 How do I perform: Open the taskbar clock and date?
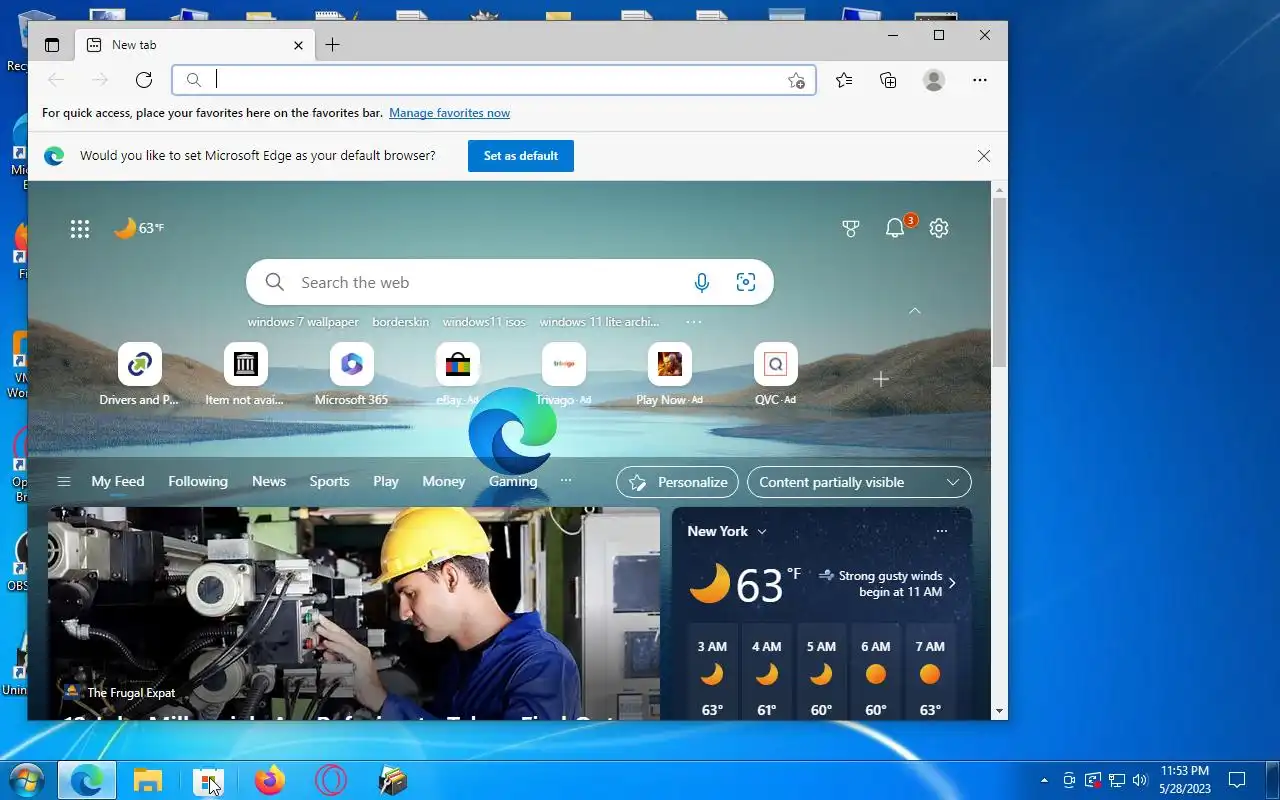point(1185,780)
